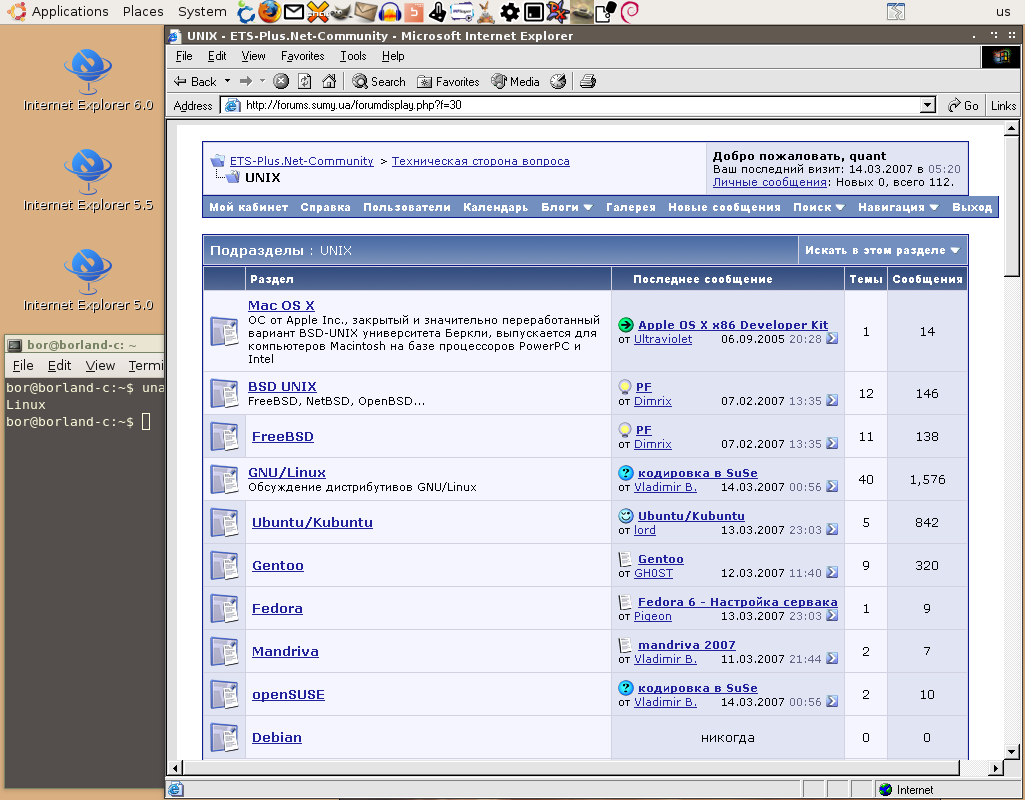1025x800 pixels.
Task: Launch Firefox from the top panel
Action: pyautogui.click(x=270, y=12)
